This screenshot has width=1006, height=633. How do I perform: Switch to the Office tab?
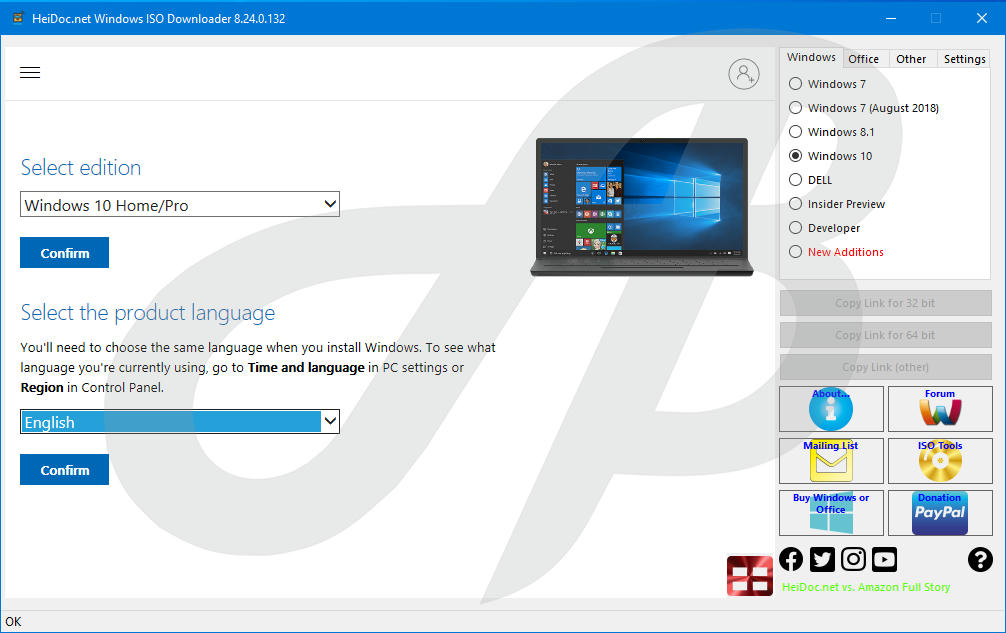864,59
